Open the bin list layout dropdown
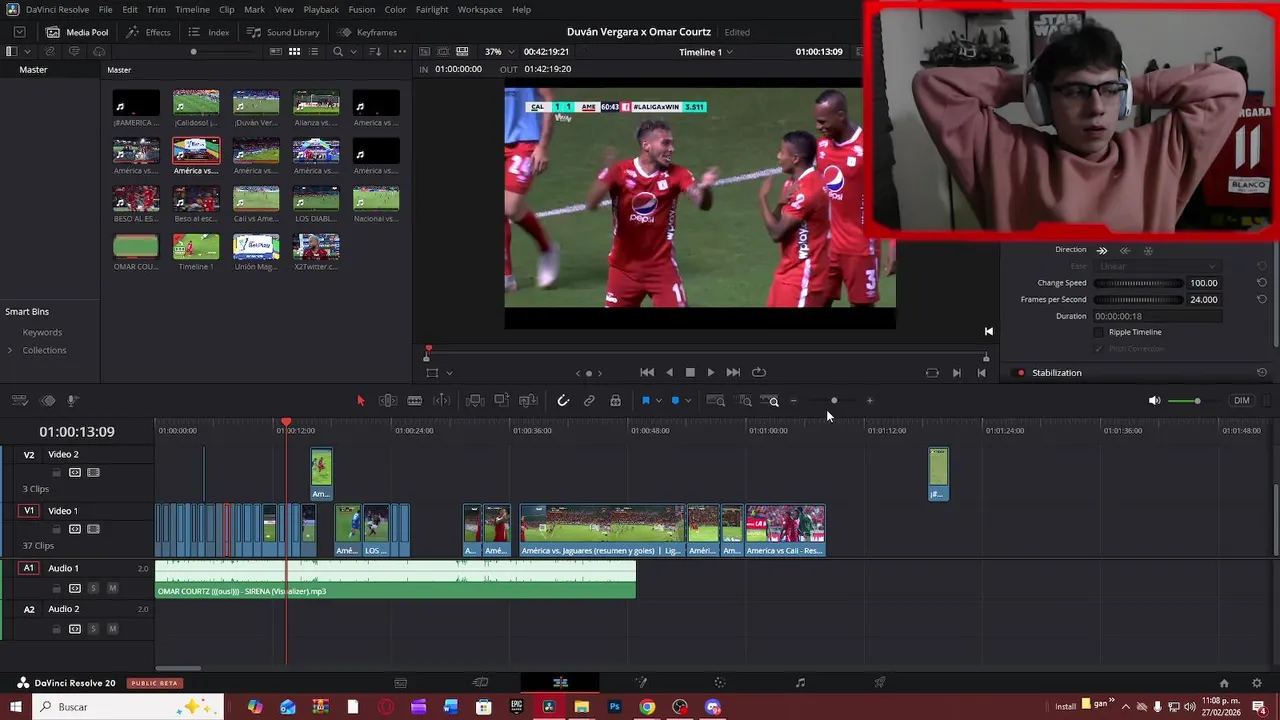 click(26, 52)
